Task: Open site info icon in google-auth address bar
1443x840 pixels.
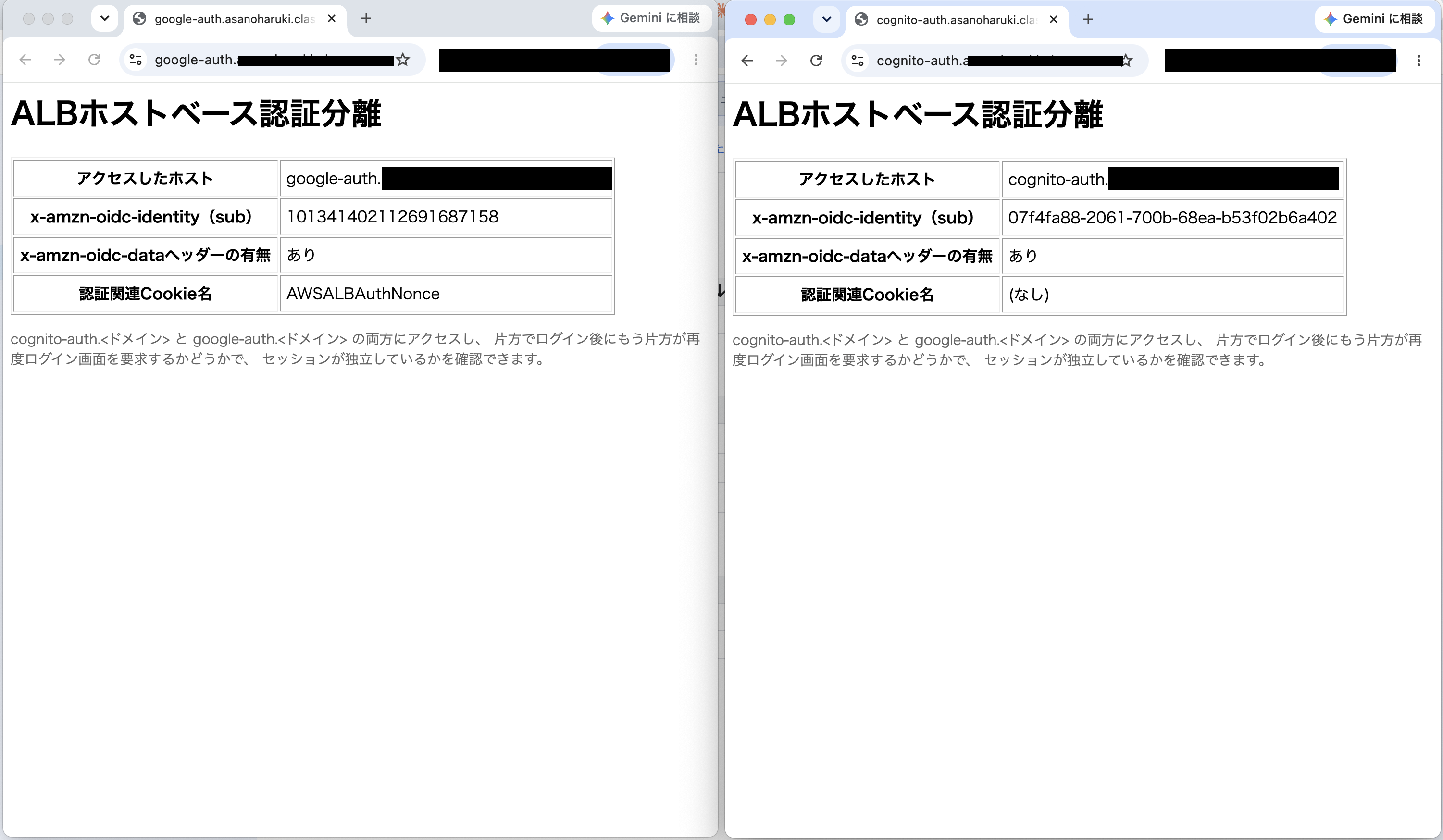Action: (x=136, y=60)
